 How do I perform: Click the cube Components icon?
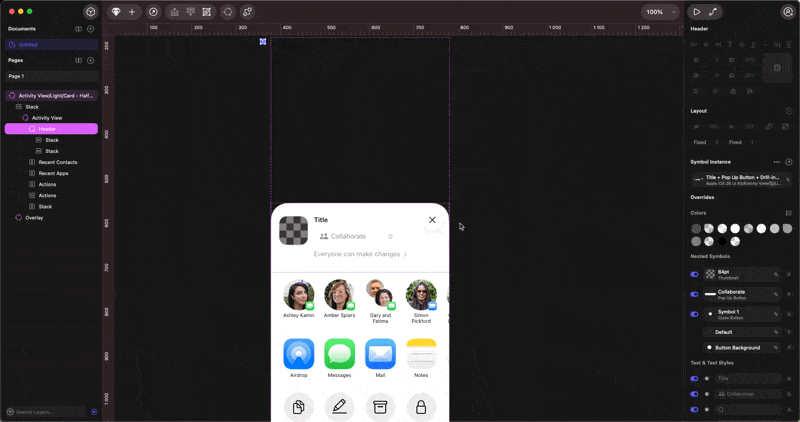click(x=90, y=12)
